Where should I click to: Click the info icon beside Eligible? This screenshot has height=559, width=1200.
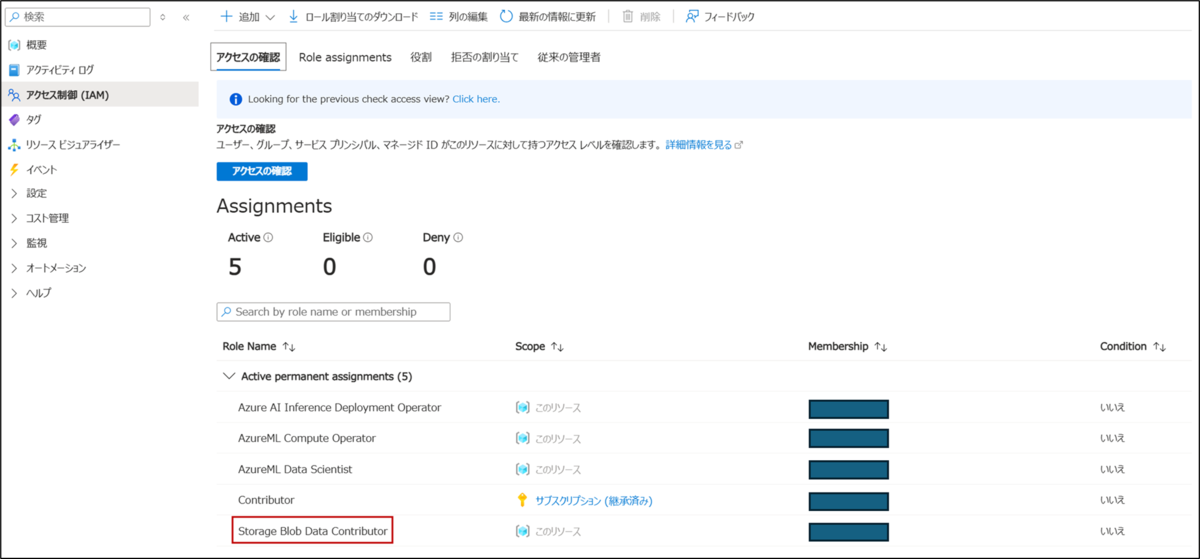(368, 238)
